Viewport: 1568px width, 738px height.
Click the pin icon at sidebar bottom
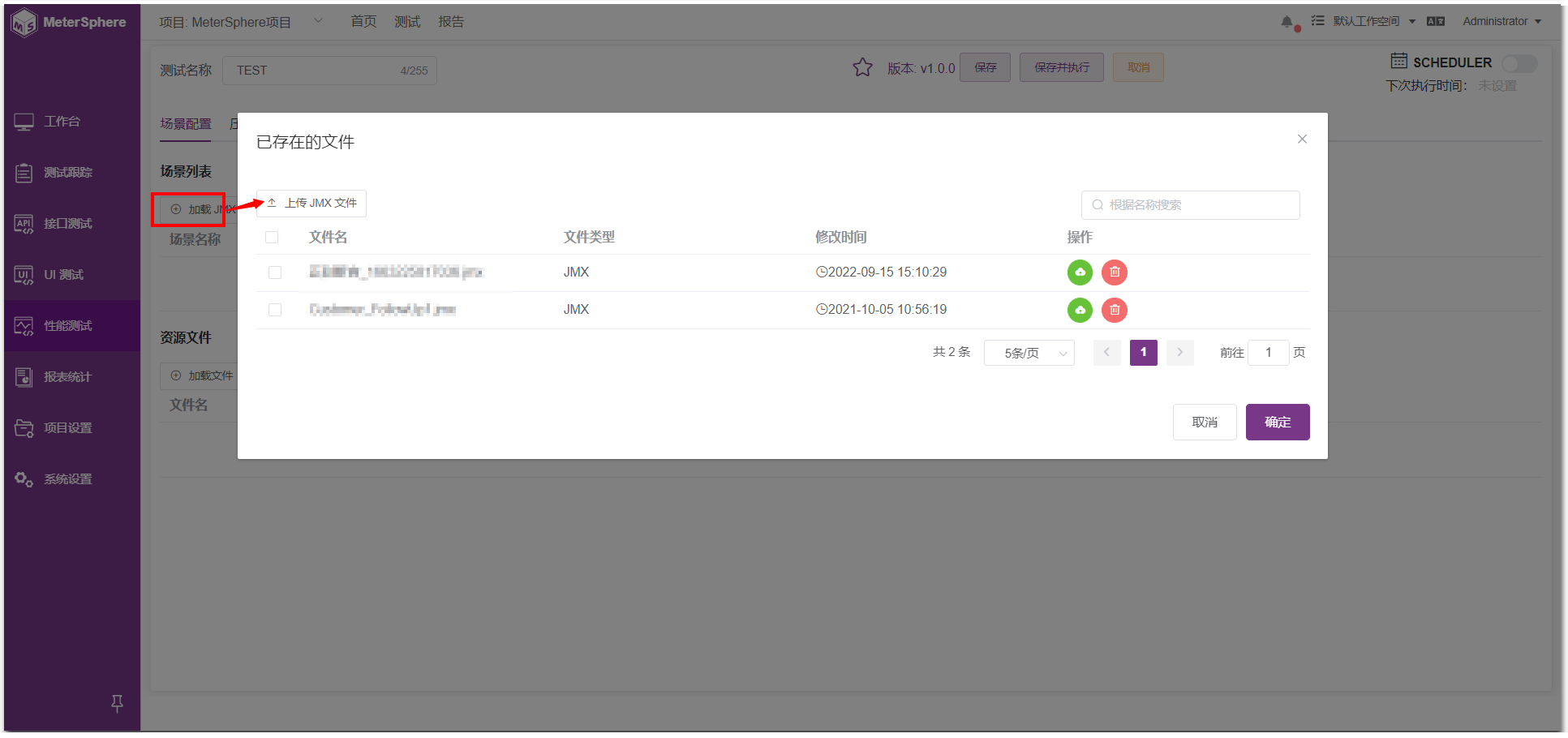click(117, 703)
